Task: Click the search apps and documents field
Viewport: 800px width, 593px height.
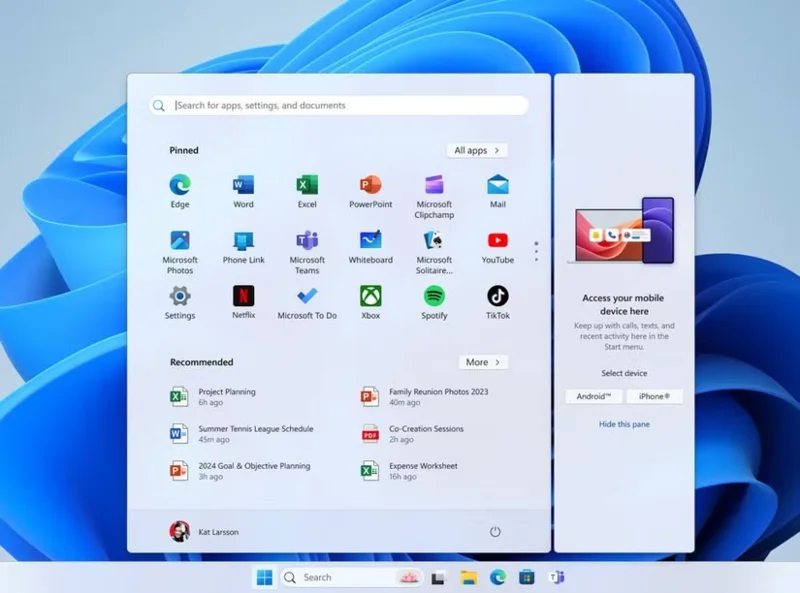Action: (340, 105)
